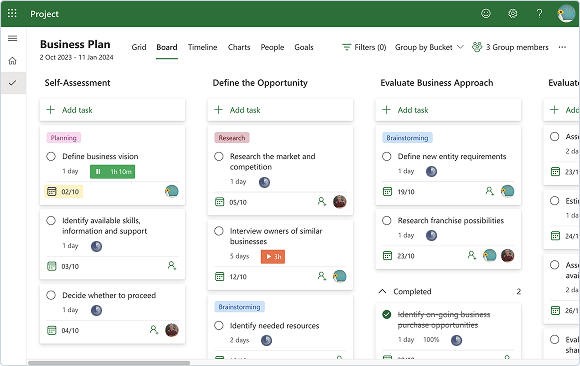The image size is (580, 366).
Task: Switch to the Timeline tab
Action: click(x=202, y=47)
